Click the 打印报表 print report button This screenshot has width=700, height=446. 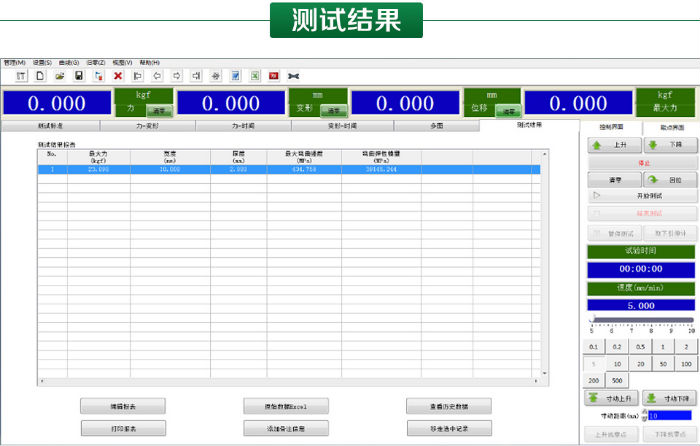point(123,428)
